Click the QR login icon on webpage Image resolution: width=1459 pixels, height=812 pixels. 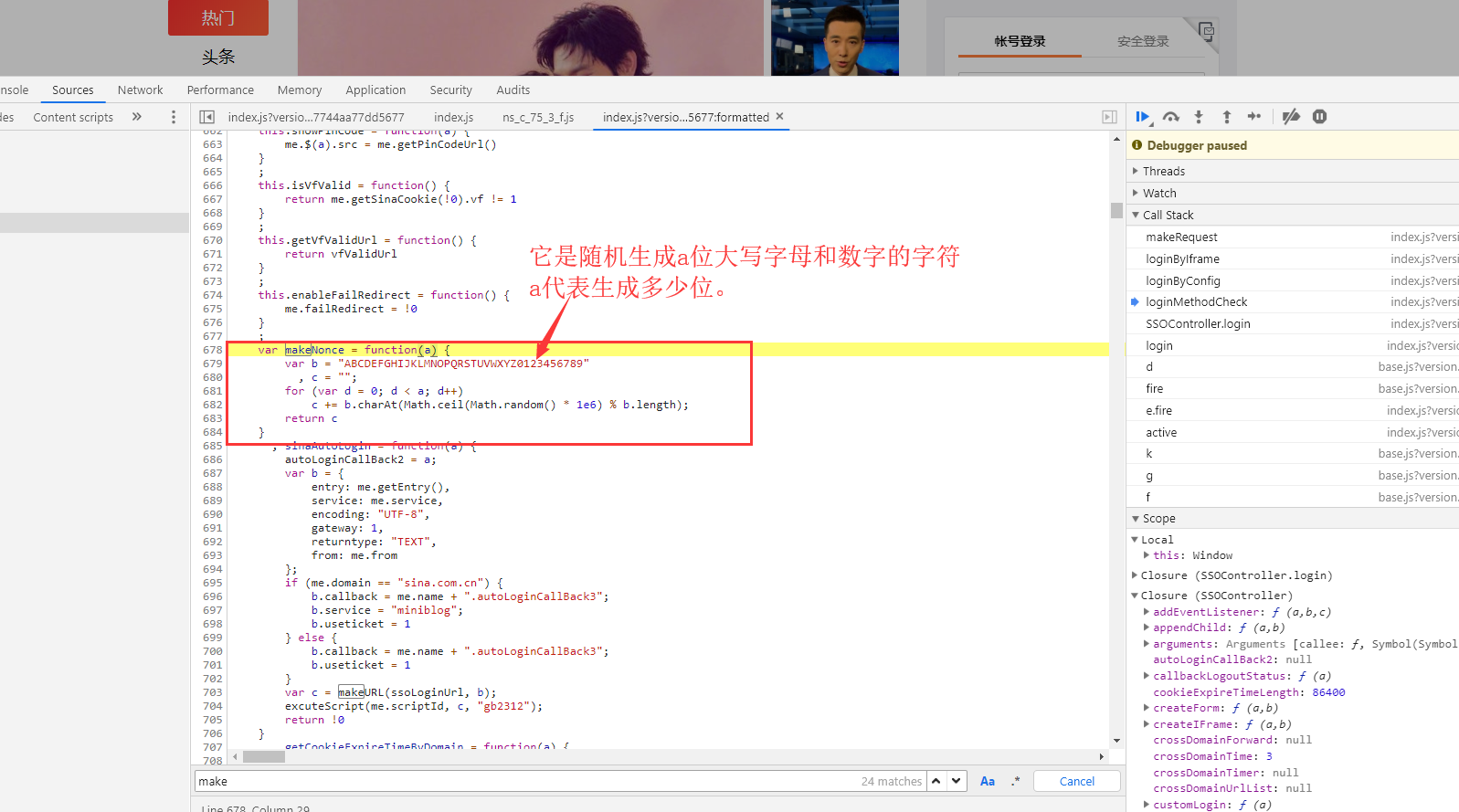1206,31
